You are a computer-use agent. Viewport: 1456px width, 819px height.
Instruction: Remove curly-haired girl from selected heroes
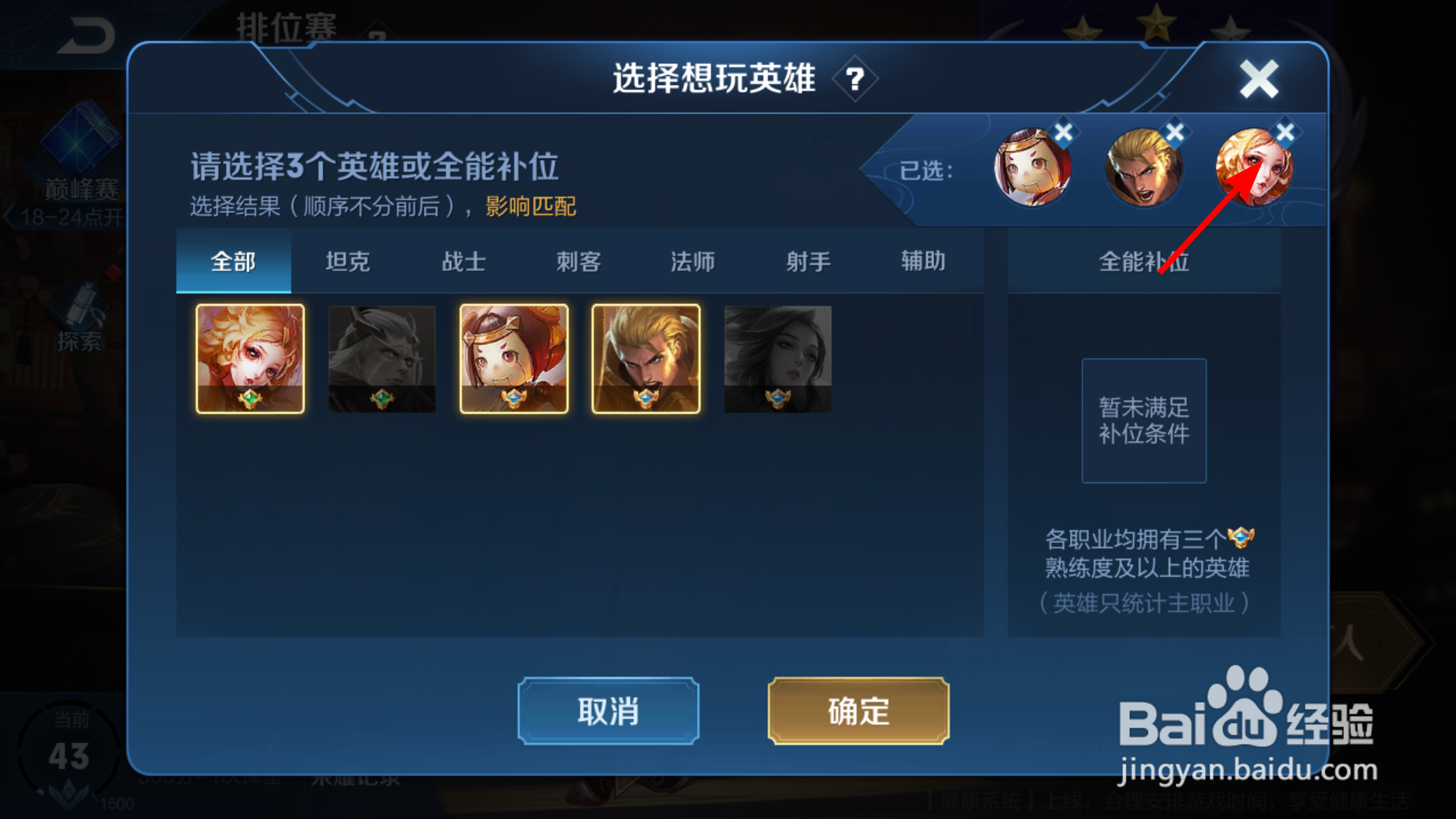point(1285,133)
